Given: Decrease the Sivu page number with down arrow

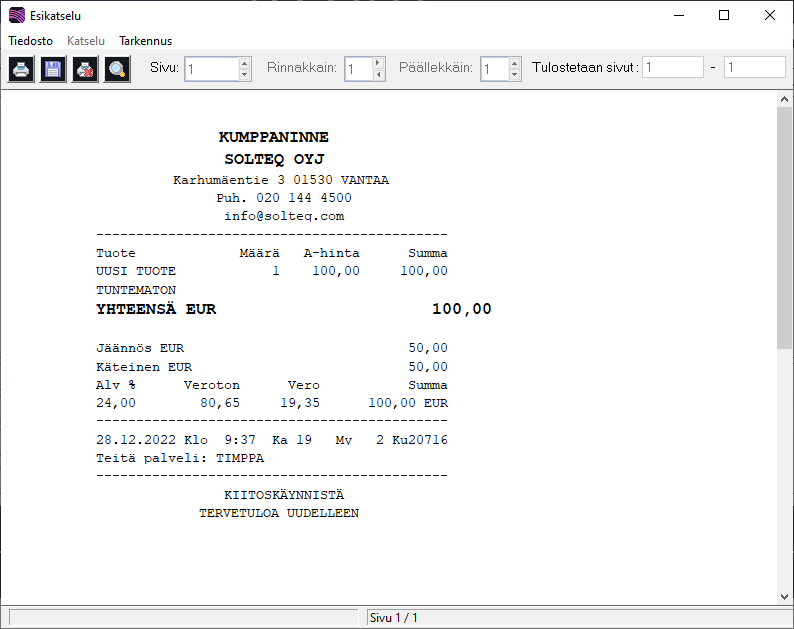Looking at the screenshot, I should 245,75.
